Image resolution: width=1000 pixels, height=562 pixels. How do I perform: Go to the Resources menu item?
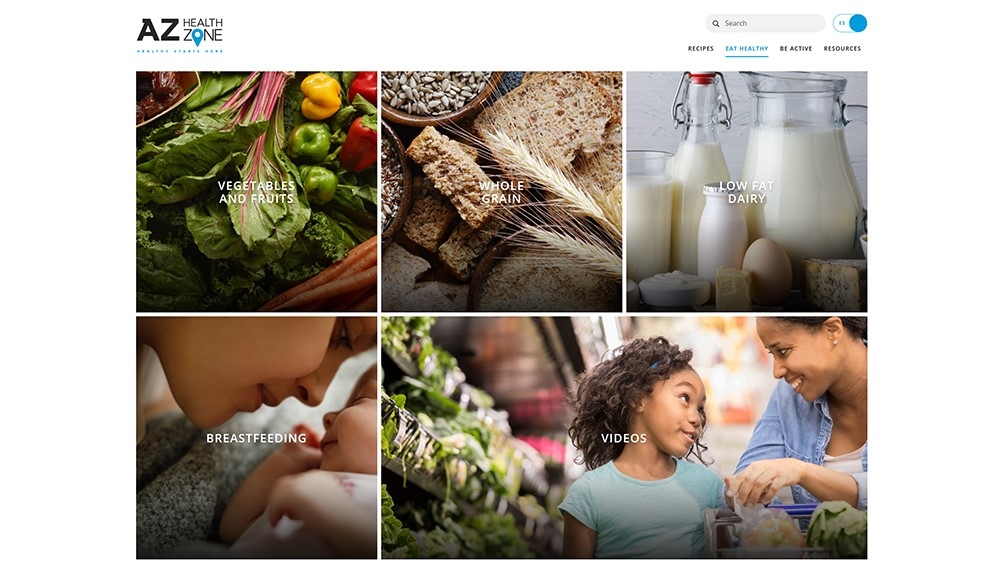842,48
